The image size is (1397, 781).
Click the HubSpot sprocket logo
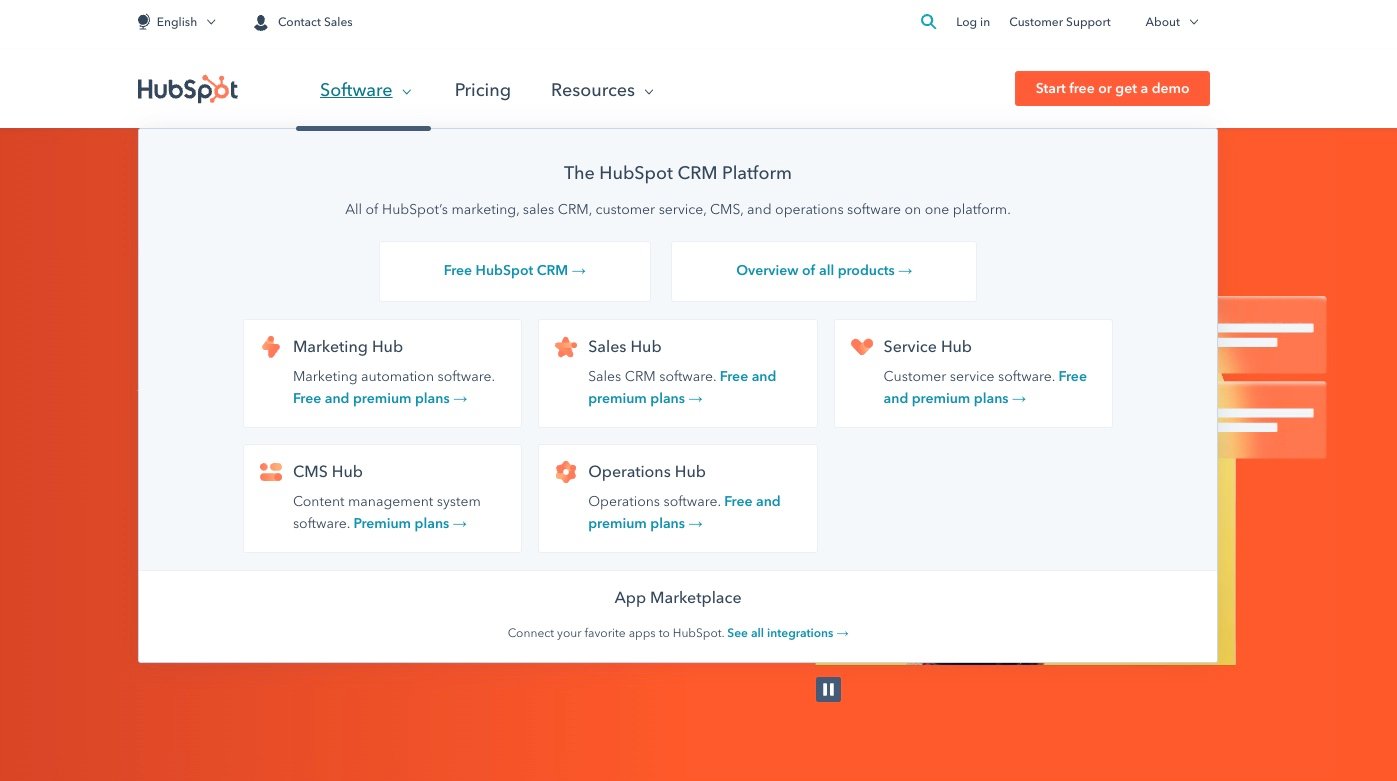[187, 89]
